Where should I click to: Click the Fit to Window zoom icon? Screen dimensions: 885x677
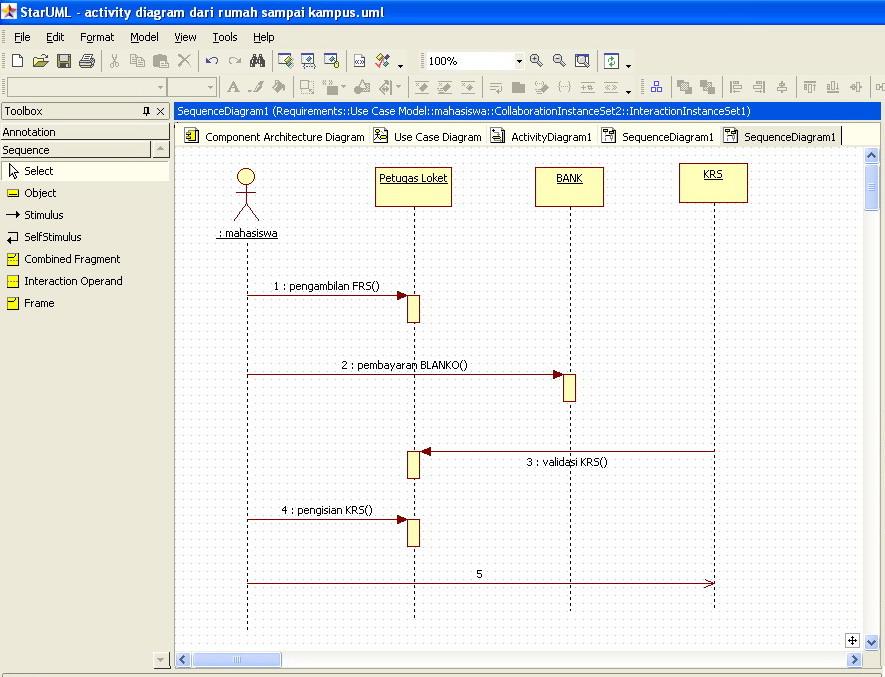click(x=582, y=60)
